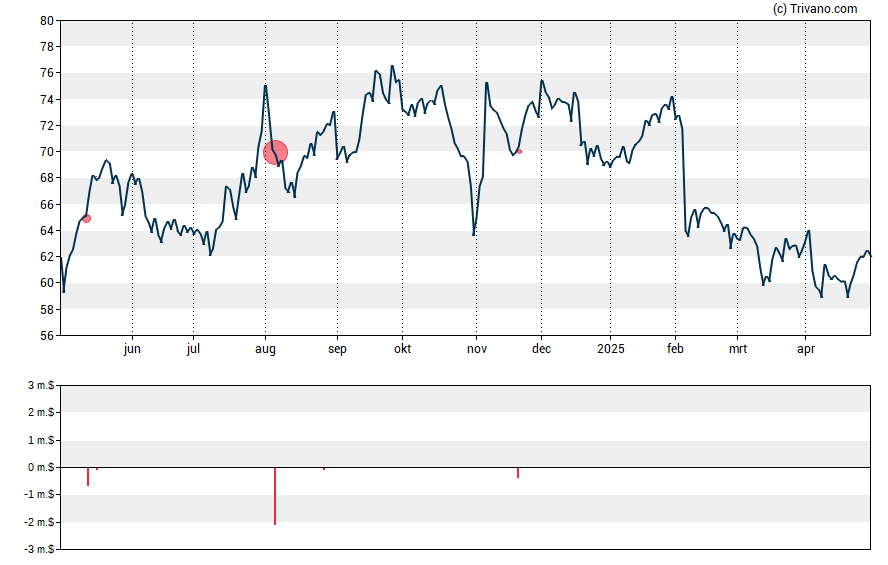
Task: Click the 'mrt' x-axis label
Action: 737,349
